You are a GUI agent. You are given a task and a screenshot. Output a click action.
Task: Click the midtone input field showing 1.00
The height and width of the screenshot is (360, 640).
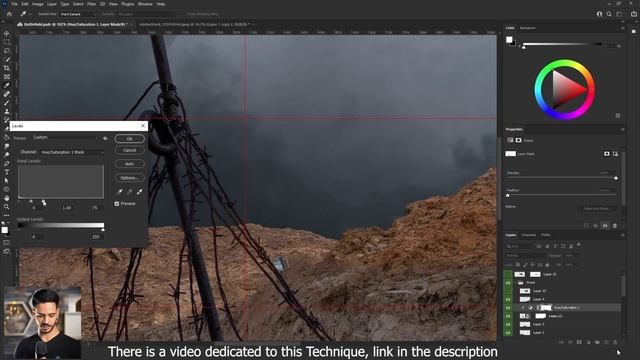(x=67, y=208)
